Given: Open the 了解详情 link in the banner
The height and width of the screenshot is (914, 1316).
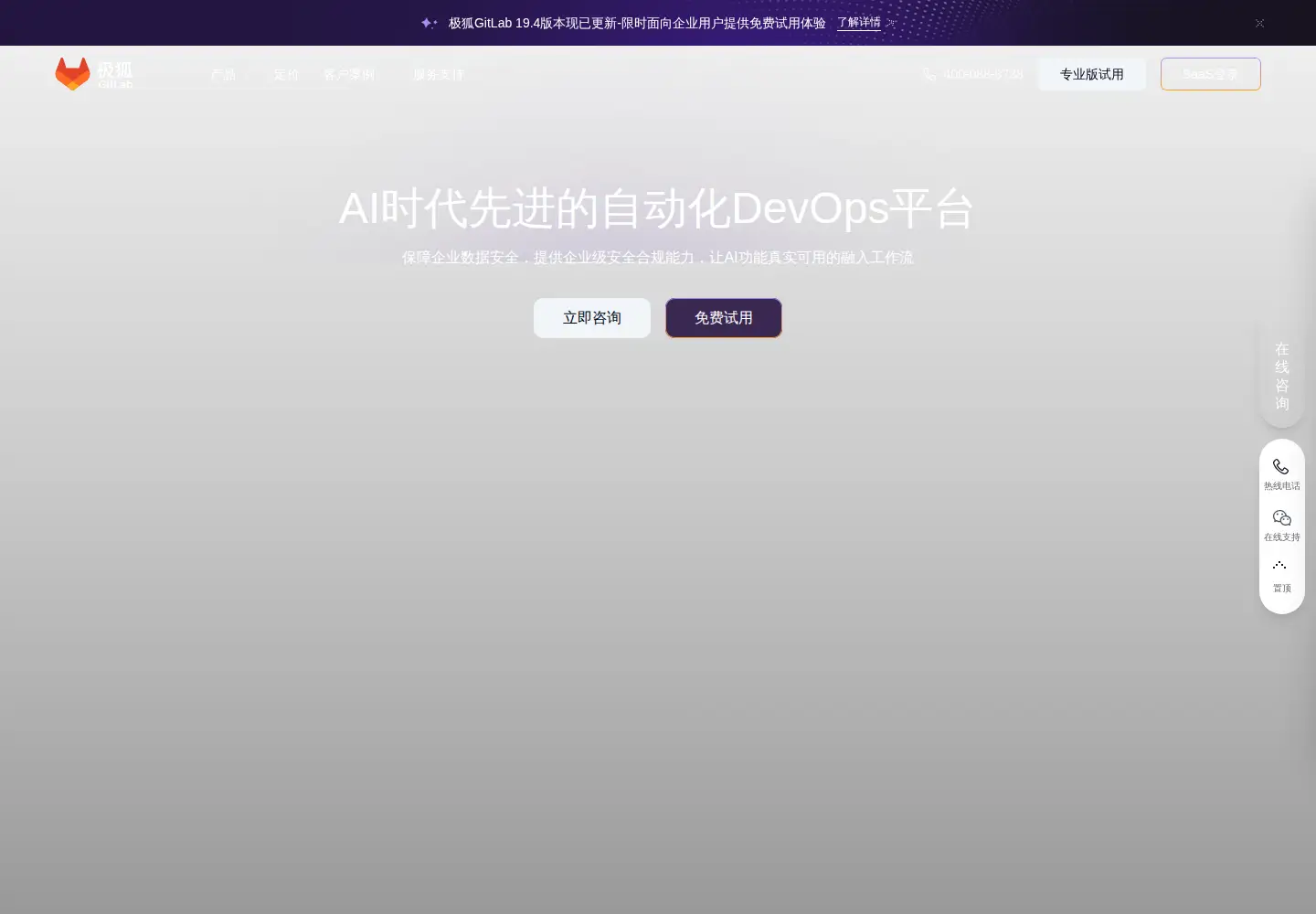Looking at the screenshot, I should tap(859, 23).
